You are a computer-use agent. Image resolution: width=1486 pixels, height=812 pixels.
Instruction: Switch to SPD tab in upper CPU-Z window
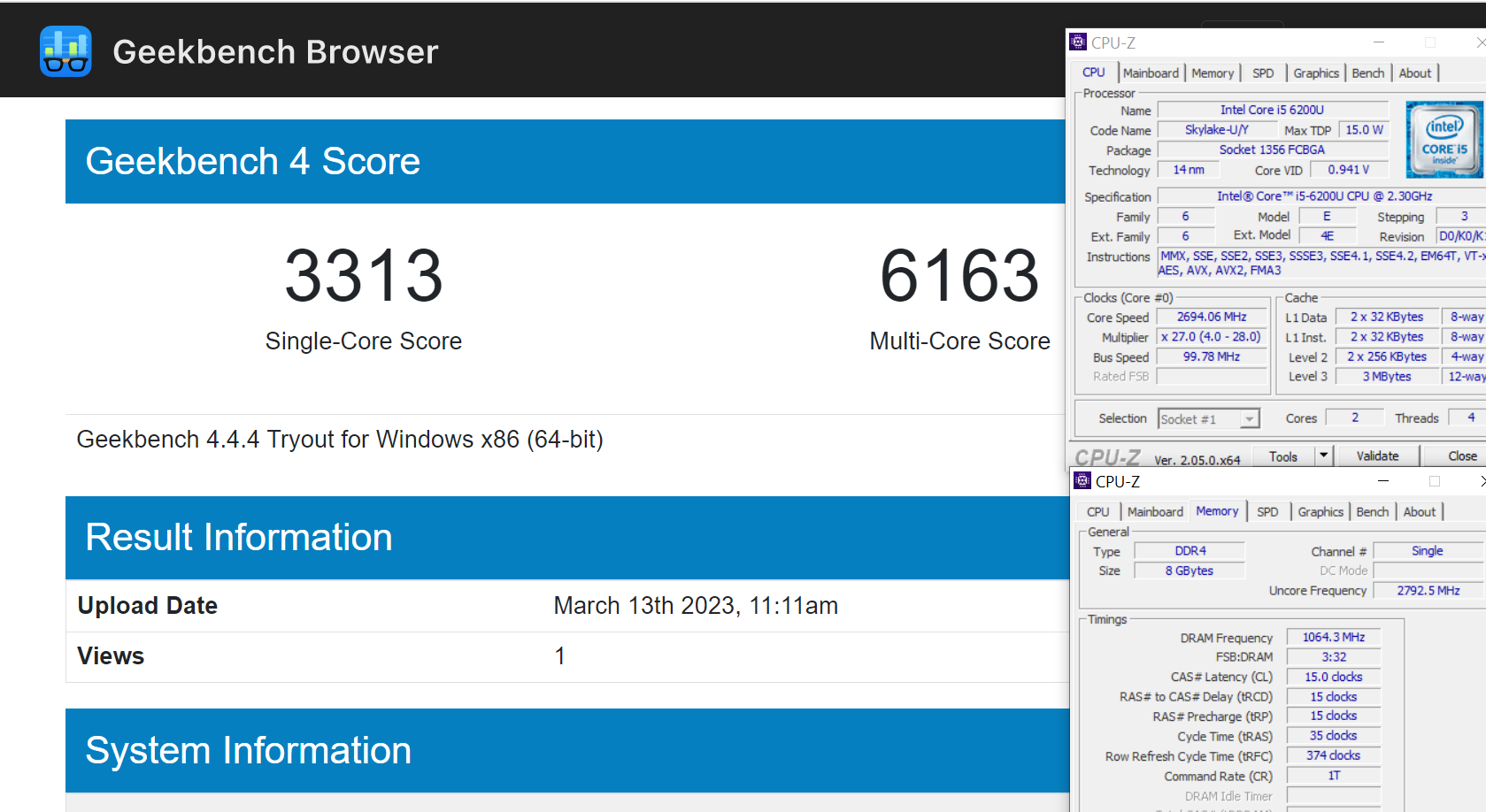point(1263,73)
